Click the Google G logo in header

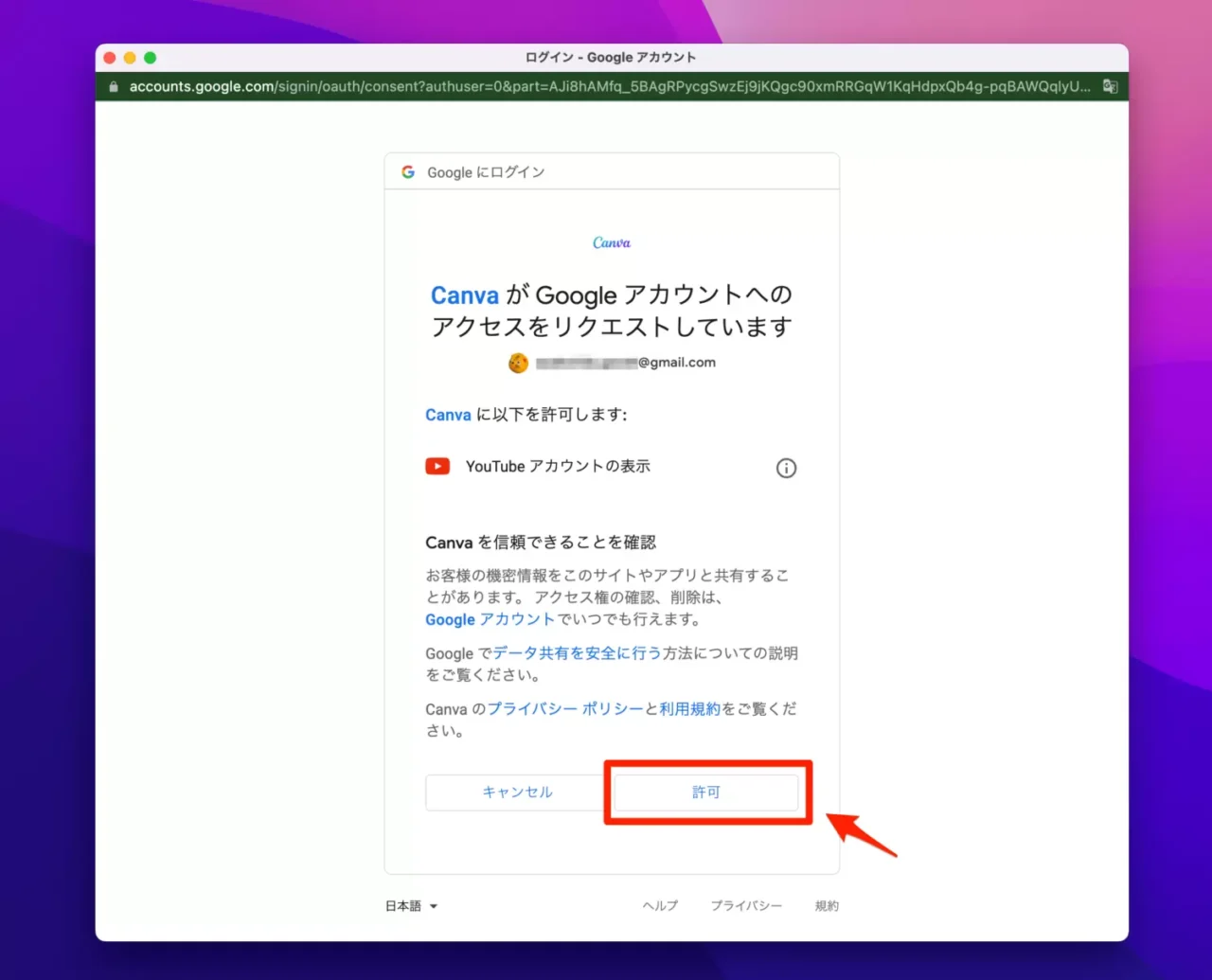click(408, 172)
